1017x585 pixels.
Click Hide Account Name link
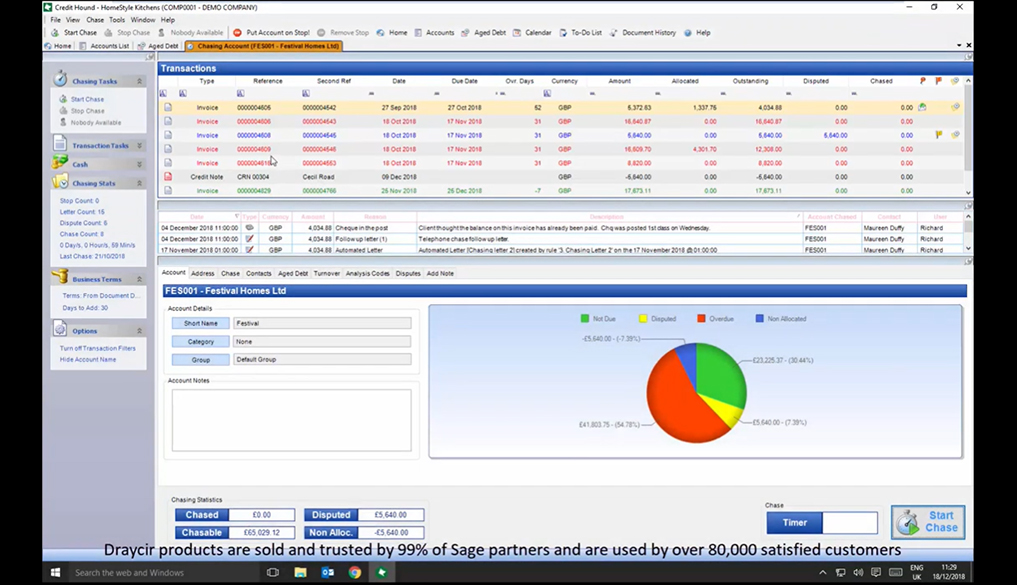click(88, 359)
